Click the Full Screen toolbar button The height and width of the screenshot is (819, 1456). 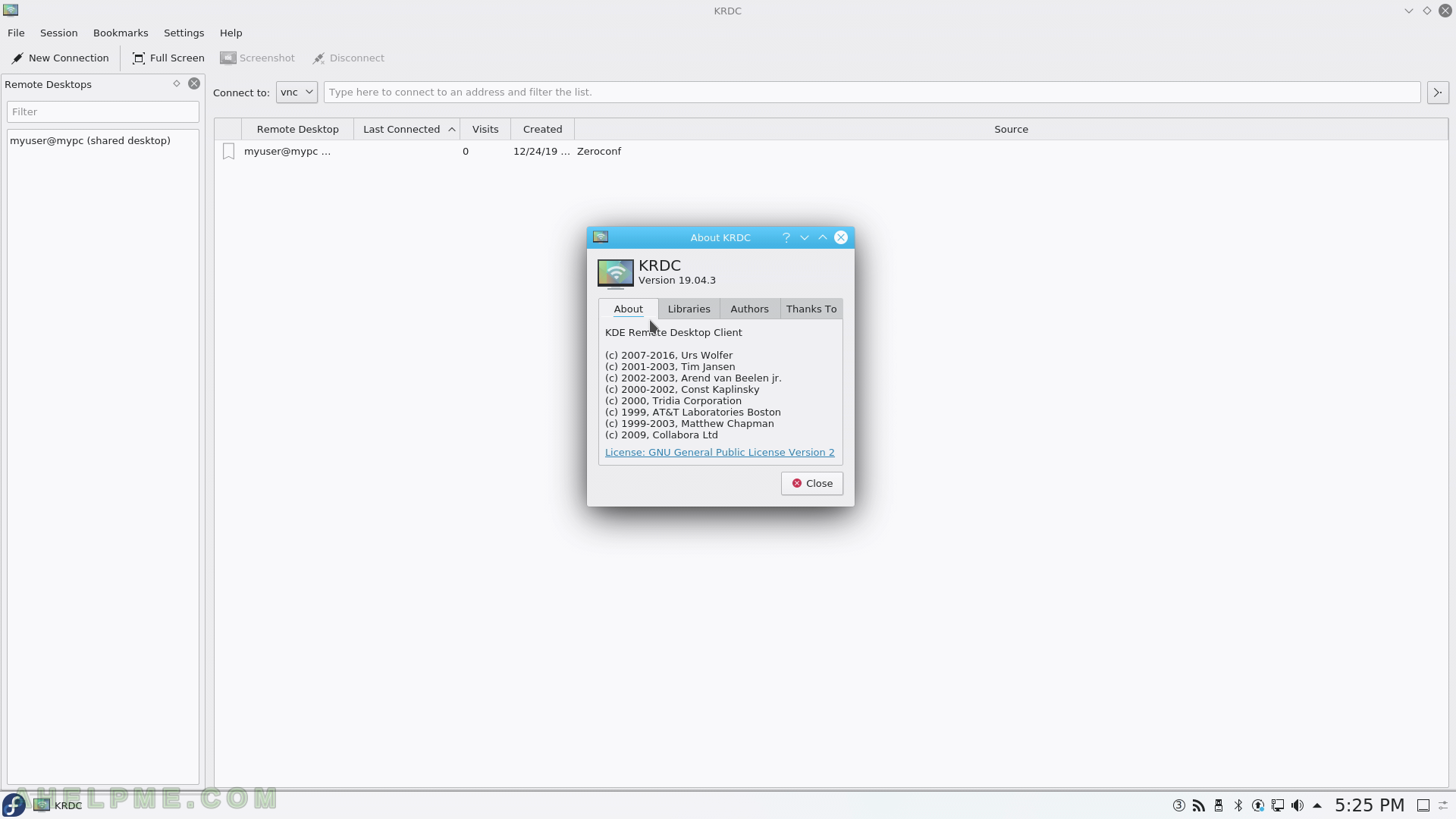click(x=168, y=58)
